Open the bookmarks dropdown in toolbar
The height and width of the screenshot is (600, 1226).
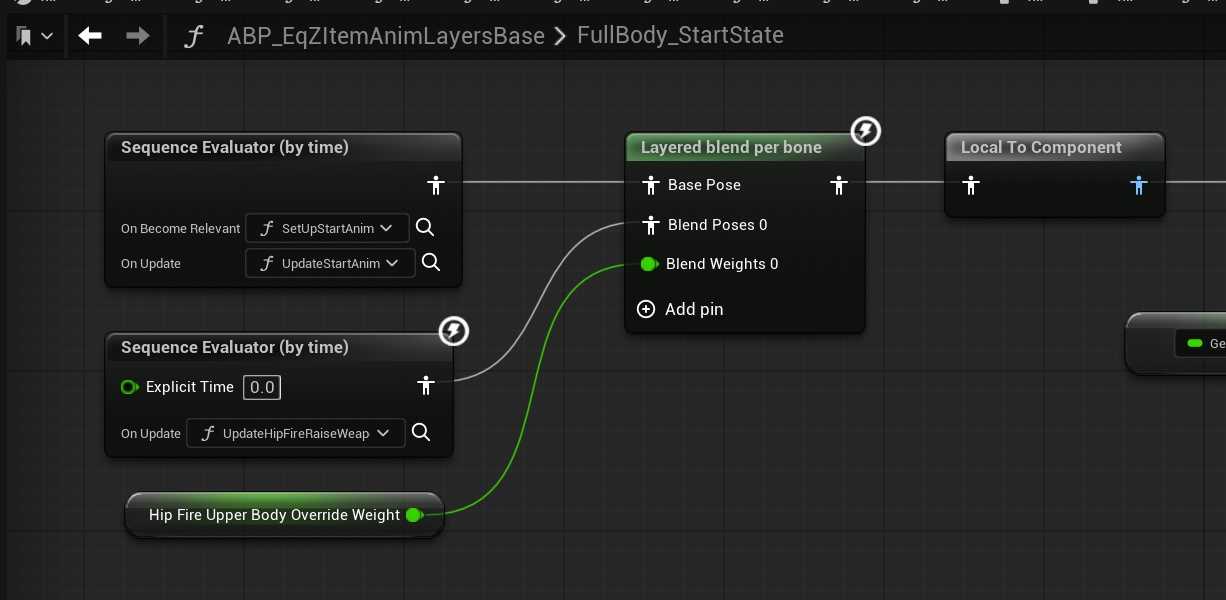pyautogui.click(x=35, y=36)
